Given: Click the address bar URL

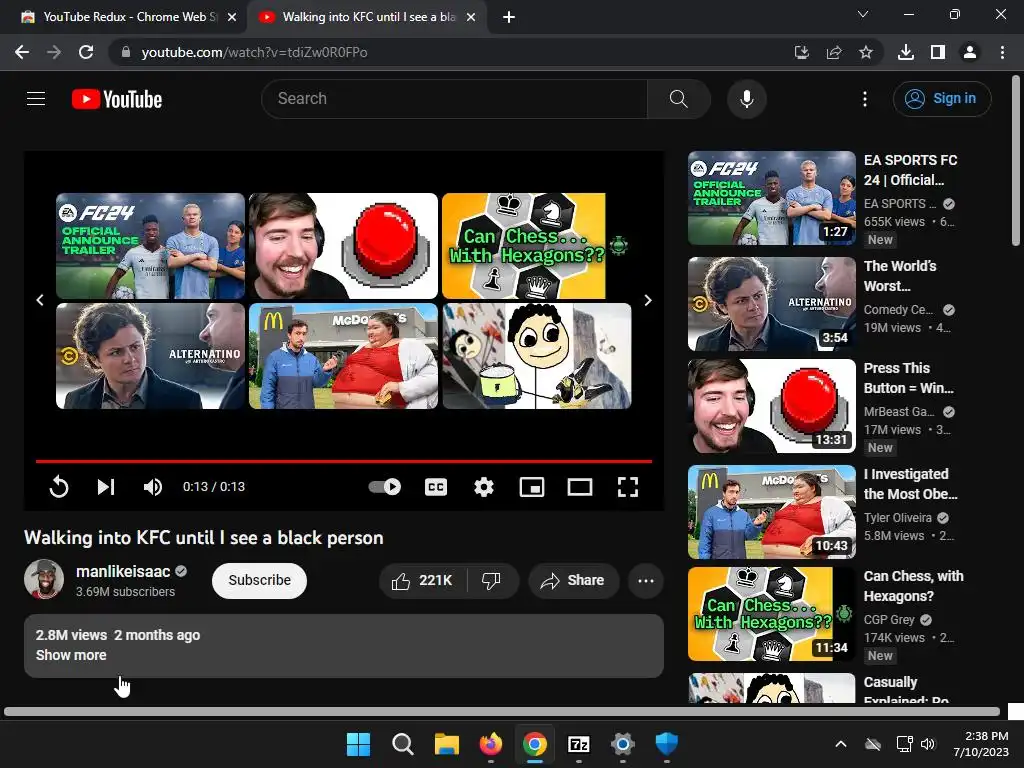Looking at the screenshot, I should point(254,52).
